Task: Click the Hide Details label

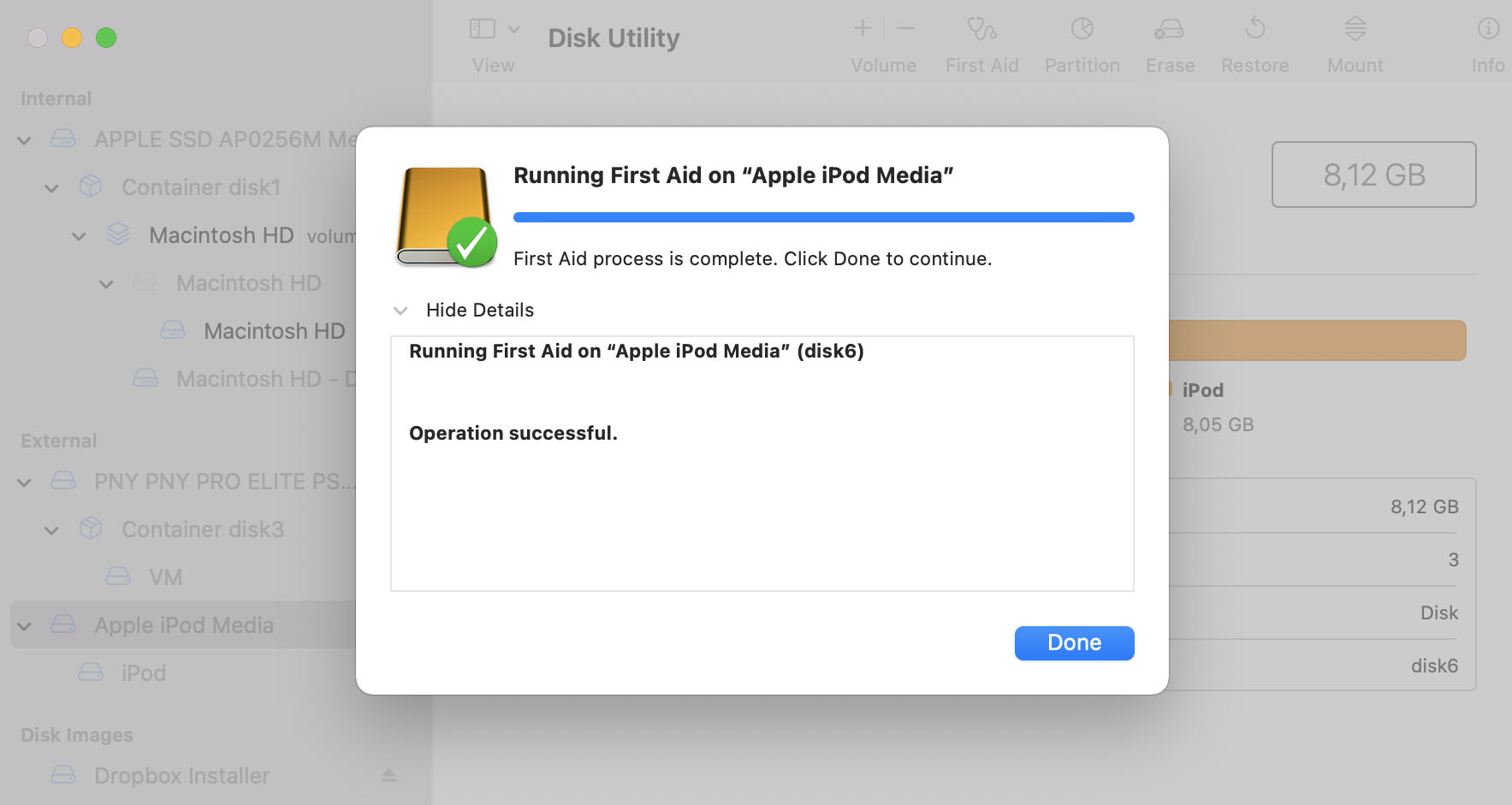Action: pyautogui.click(x=480, y=310)
